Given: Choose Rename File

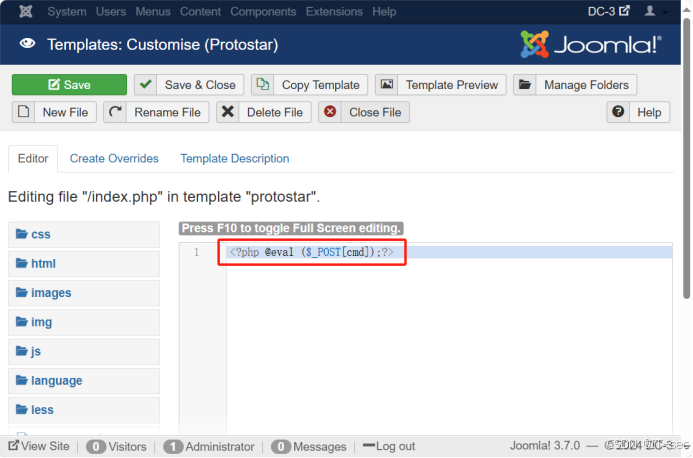Looking at the screenshot, I should coord(156,112).
